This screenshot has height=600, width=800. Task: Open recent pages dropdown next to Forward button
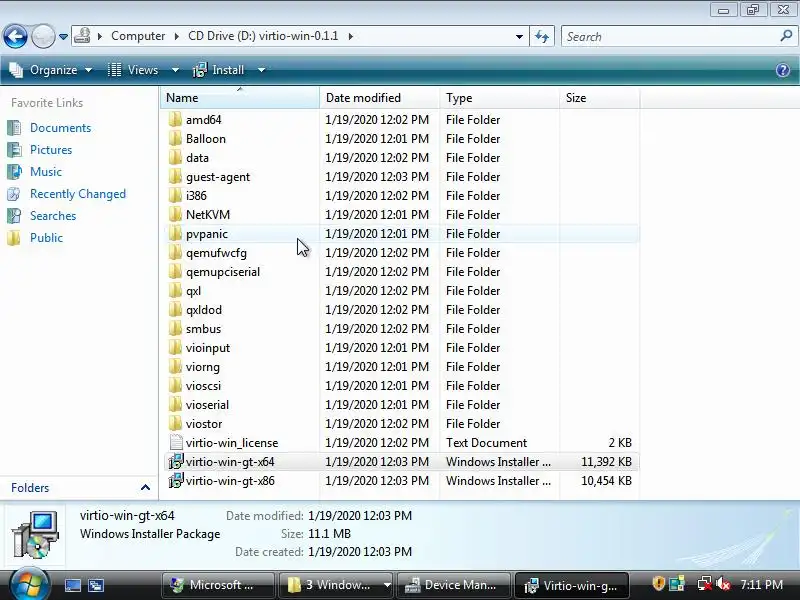click(x=63, y=37)
